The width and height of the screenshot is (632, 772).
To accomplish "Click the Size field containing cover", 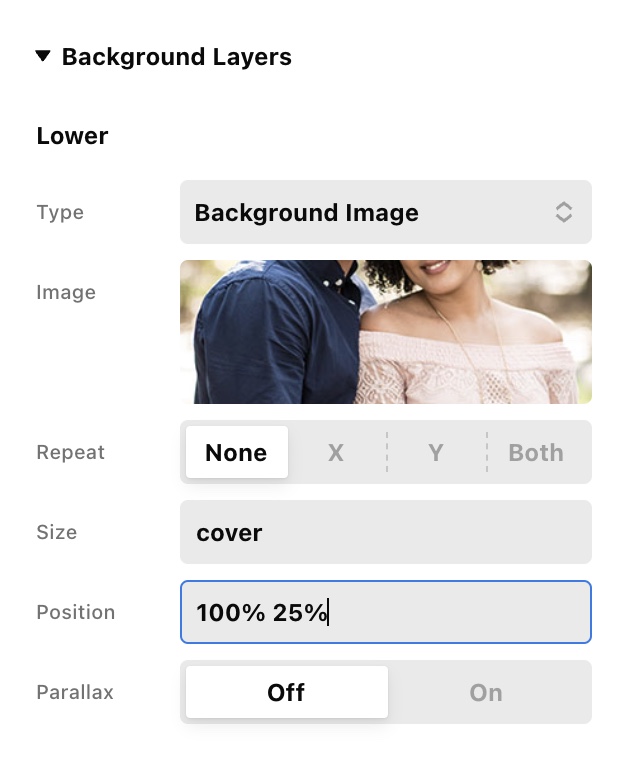I will (385, 532).
